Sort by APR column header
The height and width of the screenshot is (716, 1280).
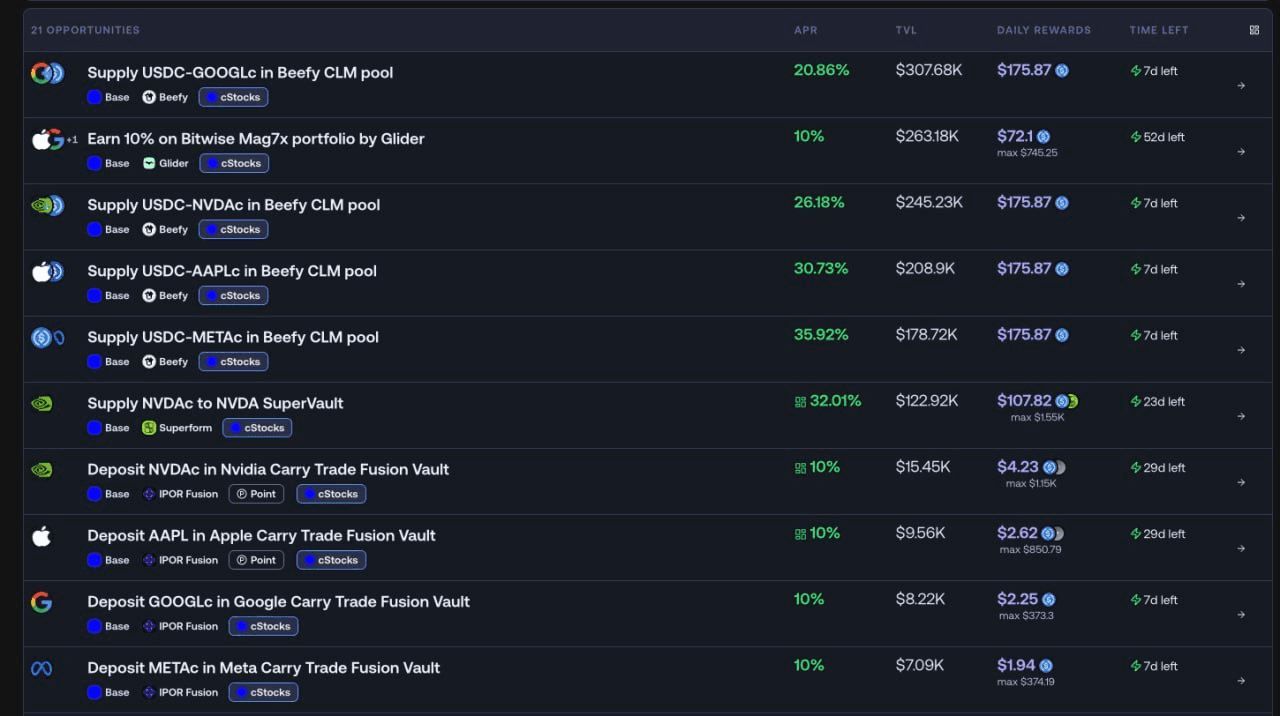click(806, 30)
